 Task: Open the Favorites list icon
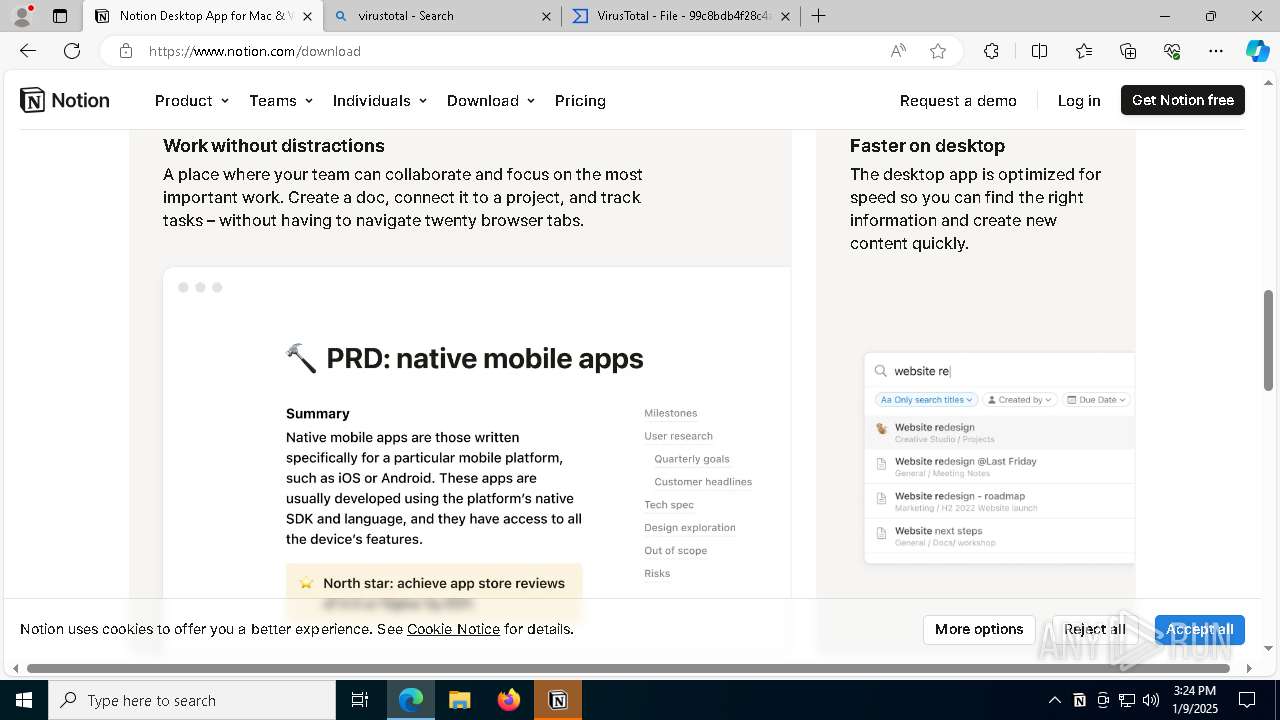[1084, 51]
